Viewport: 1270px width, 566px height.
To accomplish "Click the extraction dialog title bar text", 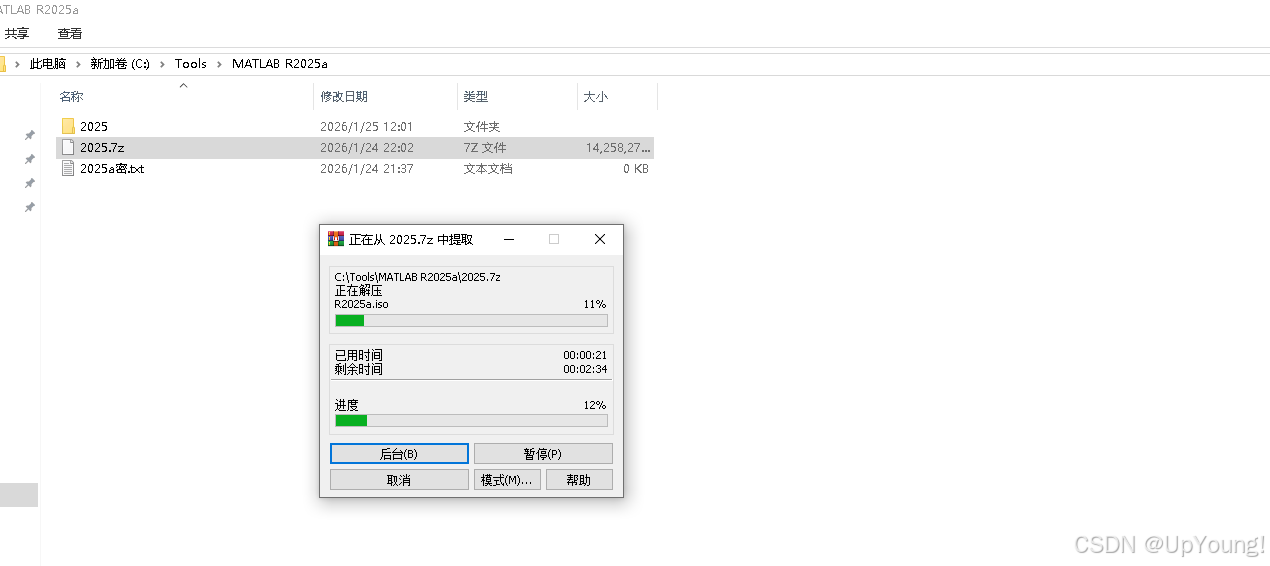I will click(411, 240).
